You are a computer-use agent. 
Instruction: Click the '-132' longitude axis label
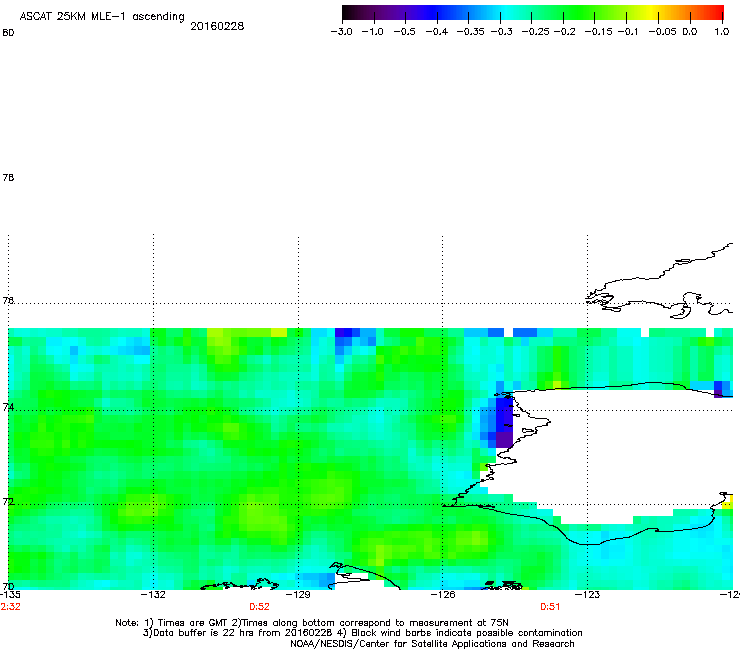tap(153, 594)
